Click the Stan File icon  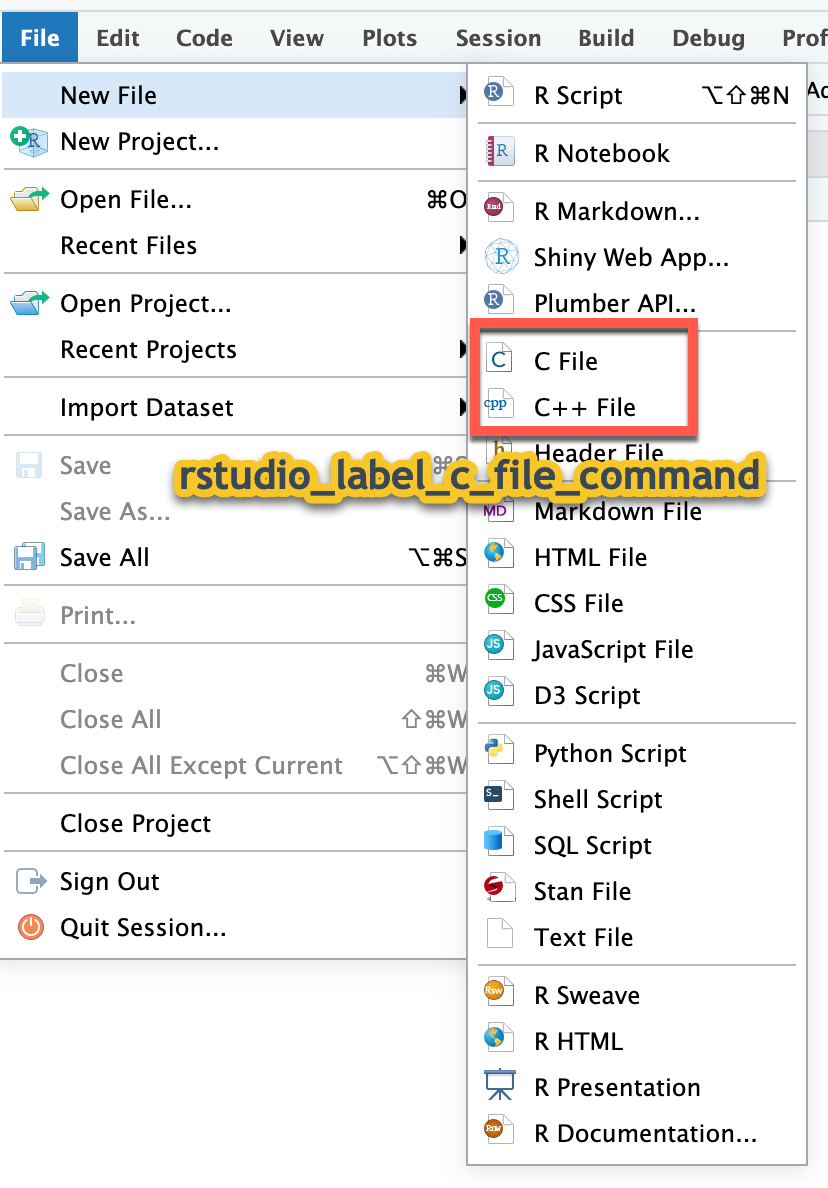pos(499,890)
